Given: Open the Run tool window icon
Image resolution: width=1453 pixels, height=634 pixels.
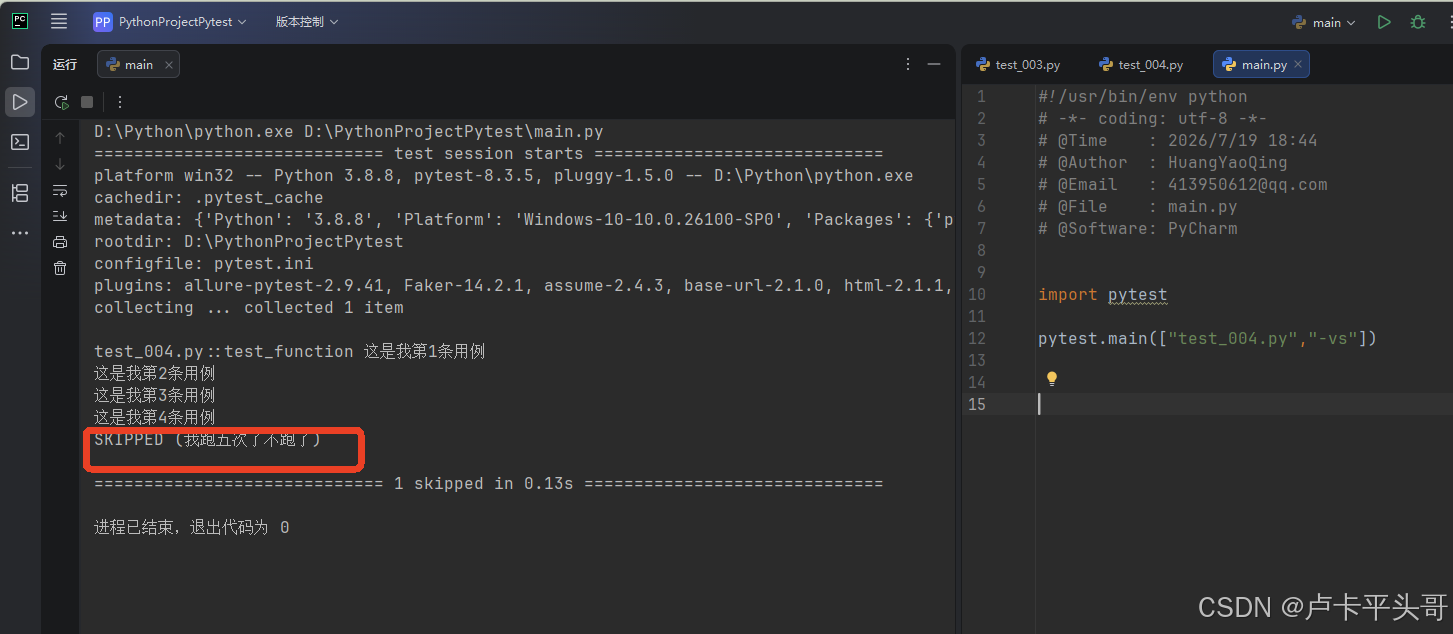Looking at the screenshot, I should coord(20,102).
